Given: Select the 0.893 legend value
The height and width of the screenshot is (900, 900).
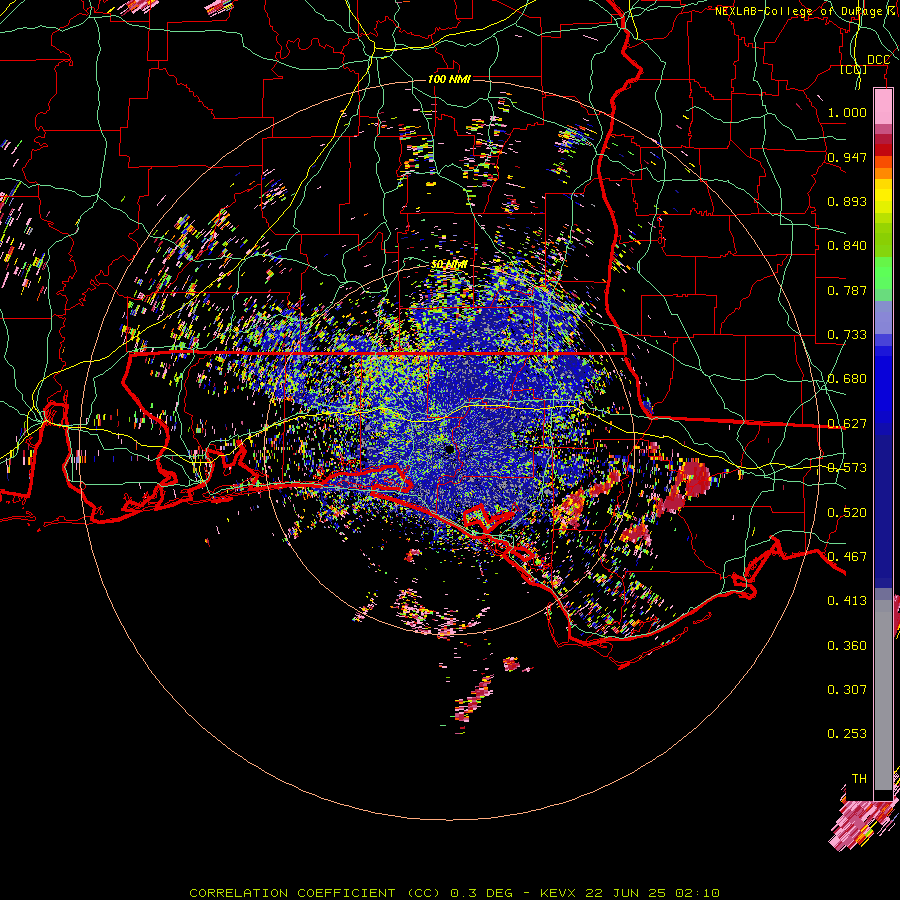Looking at the screenshot, I should pyautogui.click(x=847, y=201).
